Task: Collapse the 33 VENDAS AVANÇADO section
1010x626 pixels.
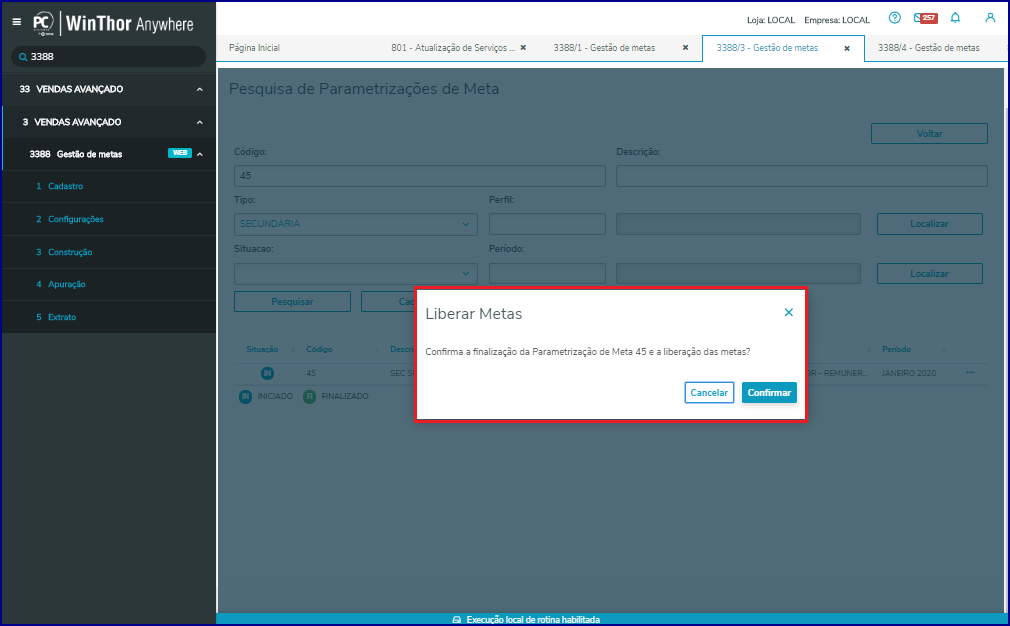Action: pyautogui.click(x=200, y=90)
